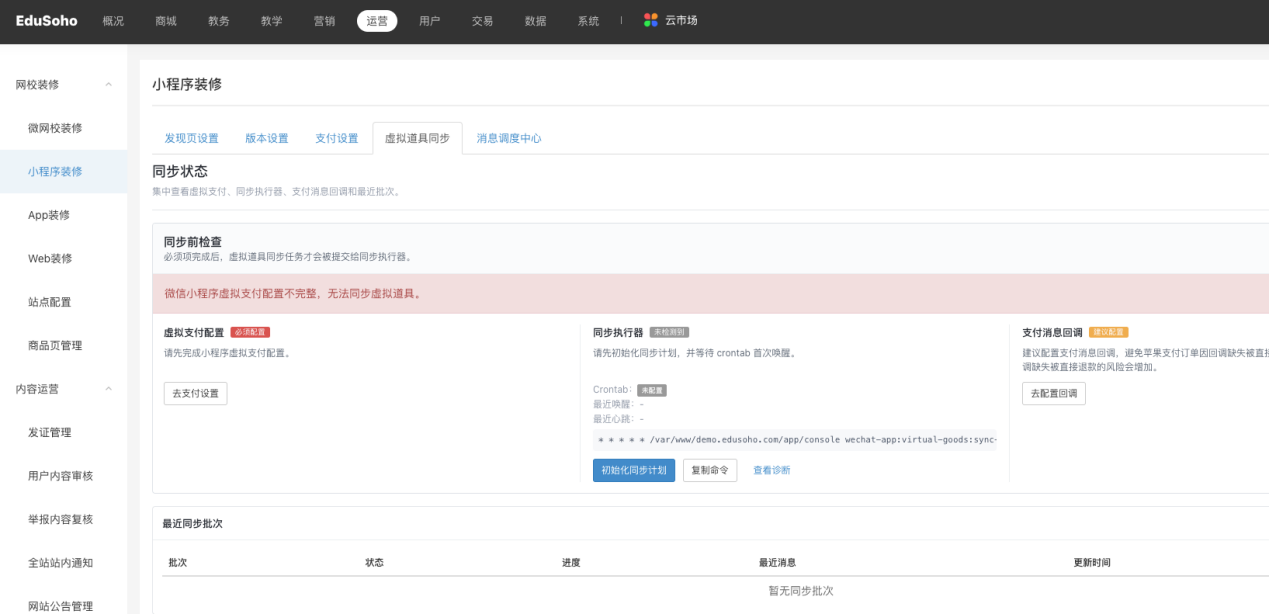Open 用户内容审核 in the sidebar
Viewport: 1269px width, 614px height.
click(x=63, y=476)
